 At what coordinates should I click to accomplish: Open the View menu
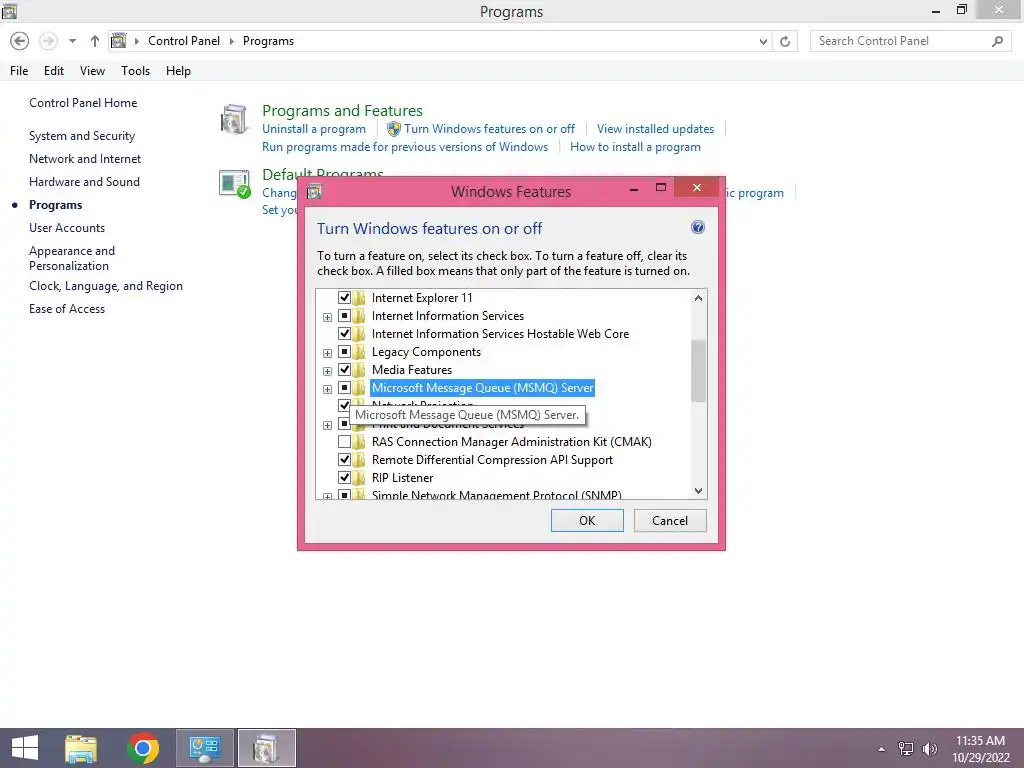tap(92, 71)
